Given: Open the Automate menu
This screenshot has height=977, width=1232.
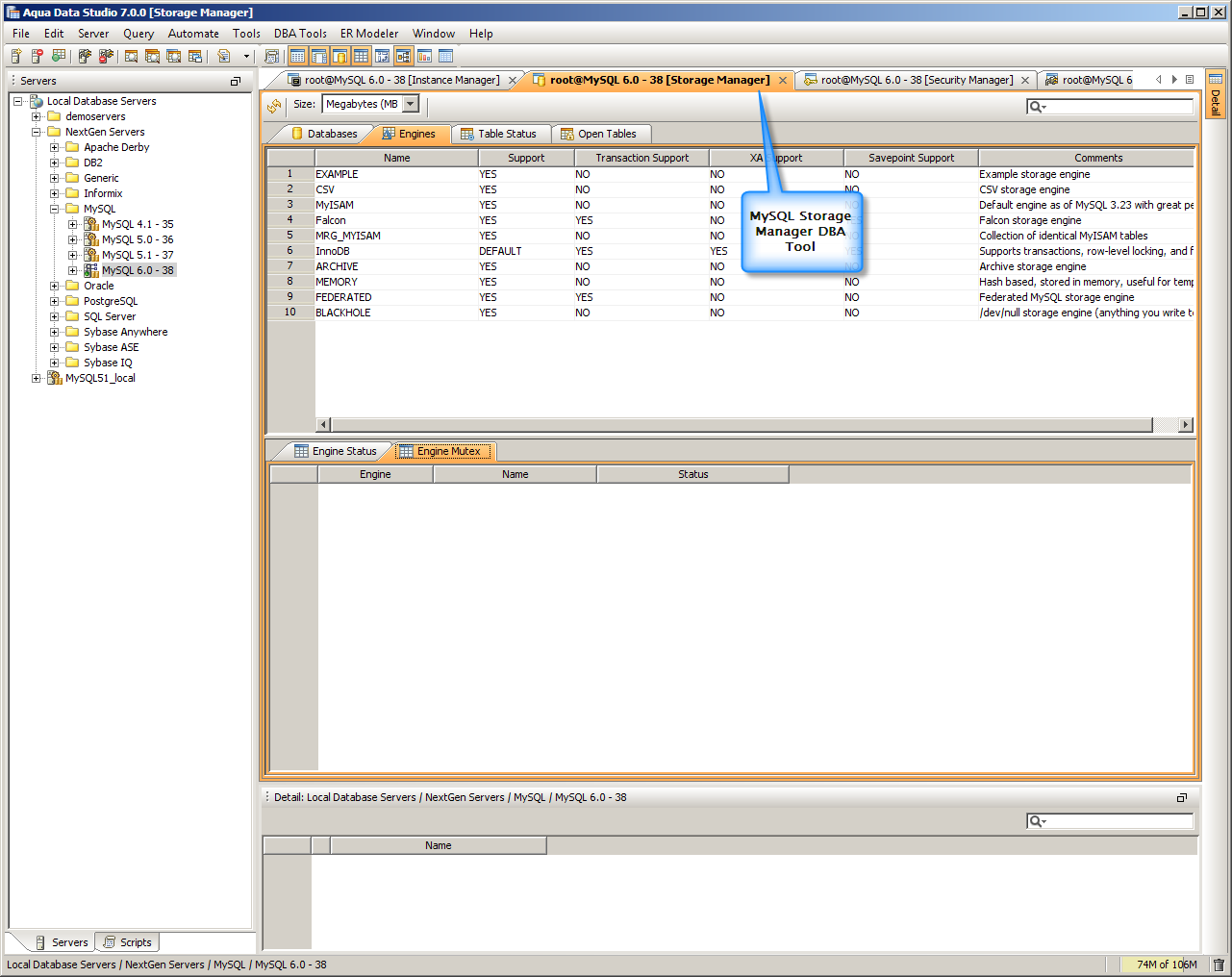Looking at the screenshot, I should (x=193, y=34).
